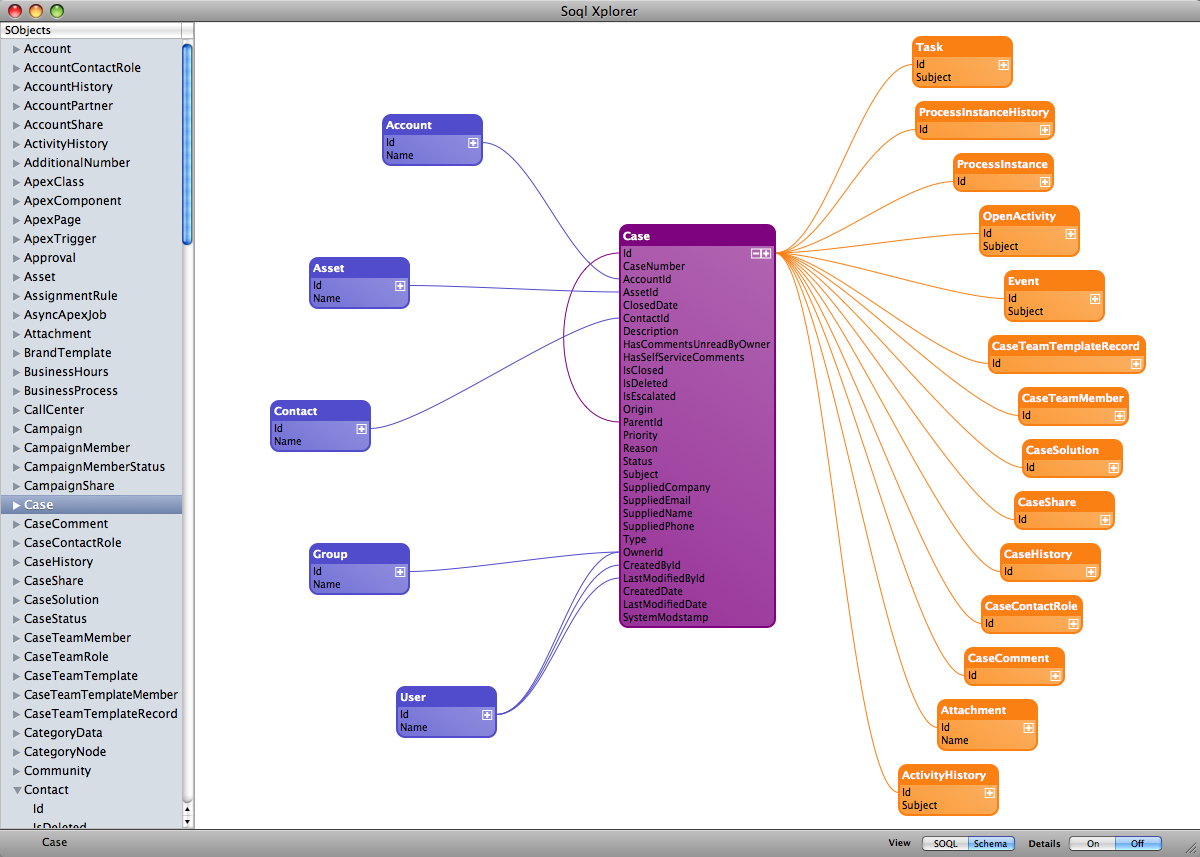Expand the ProcessInstance node plus icon
Screen dimensions: 1200x857
pyautogui.click(x=1044, y=182)
